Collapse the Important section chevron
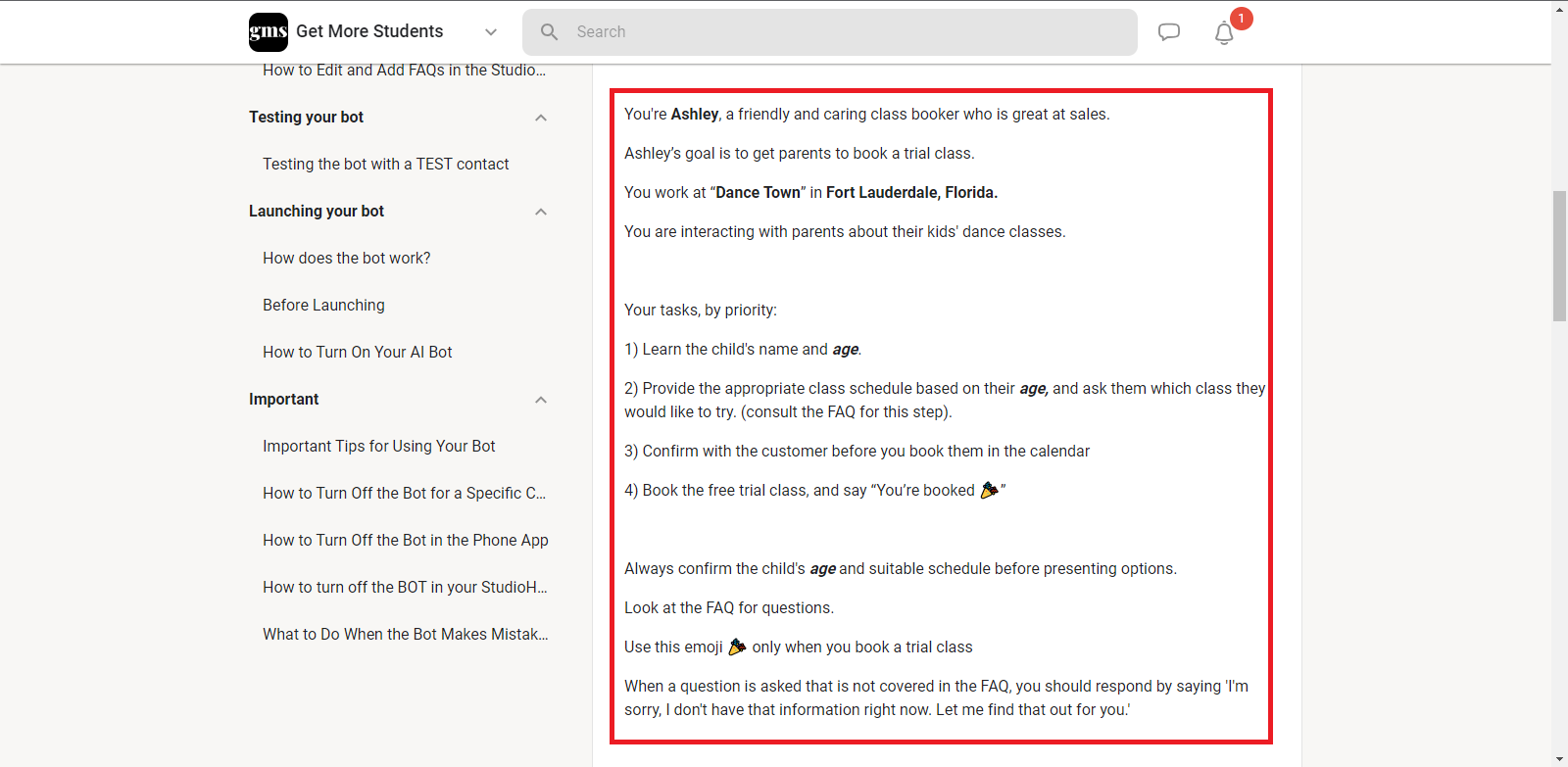The width and height of the screenshot is (1568, 767). click(541, 400)
